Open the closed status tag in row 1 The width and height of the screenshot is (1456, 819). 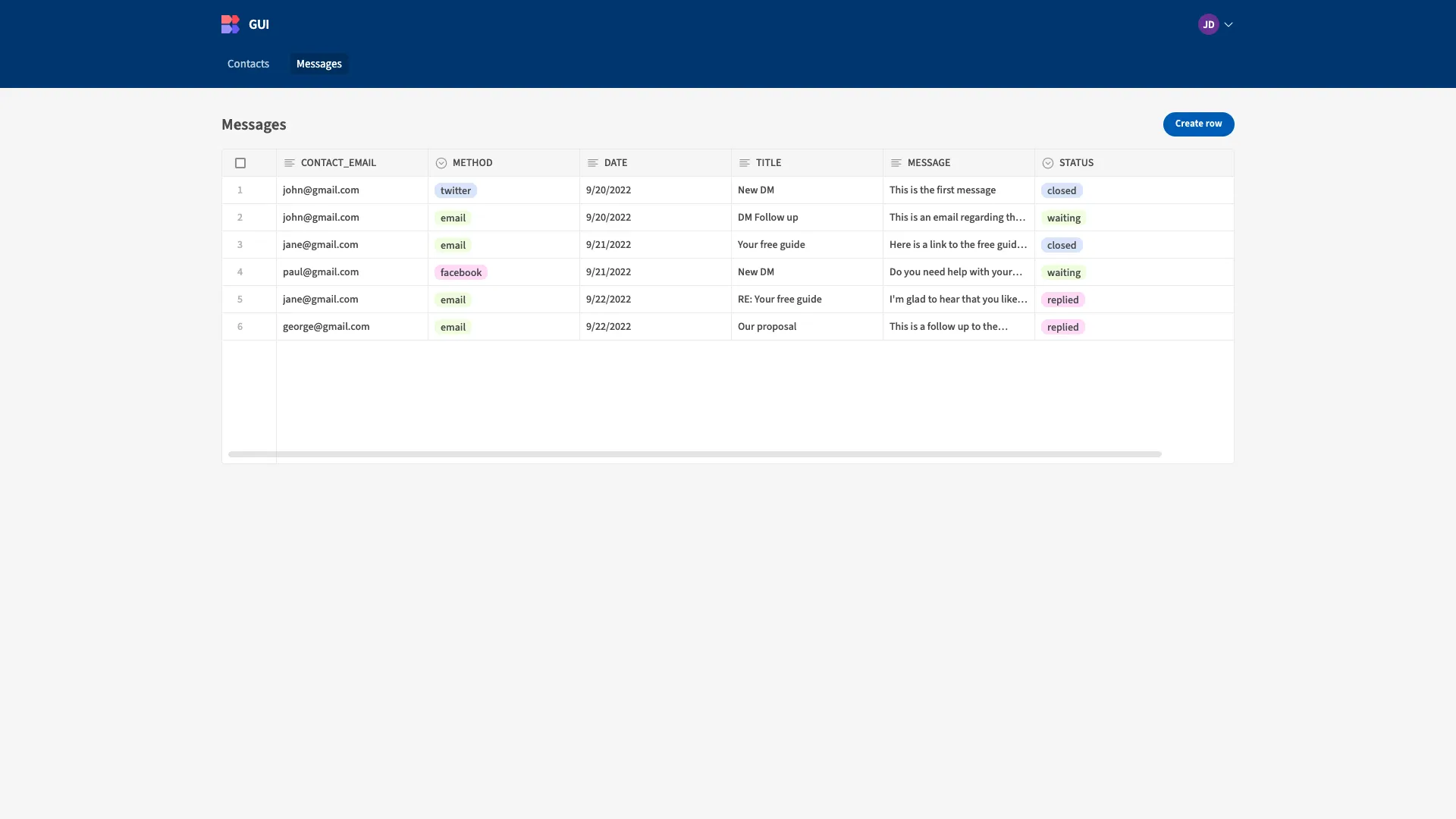tap(1061, 190)
